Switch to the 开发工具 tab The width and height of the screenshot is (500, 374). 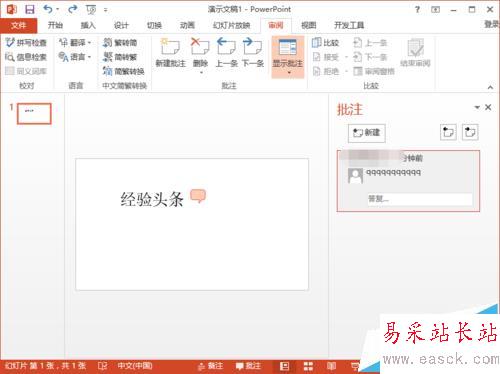coord(349,25)
